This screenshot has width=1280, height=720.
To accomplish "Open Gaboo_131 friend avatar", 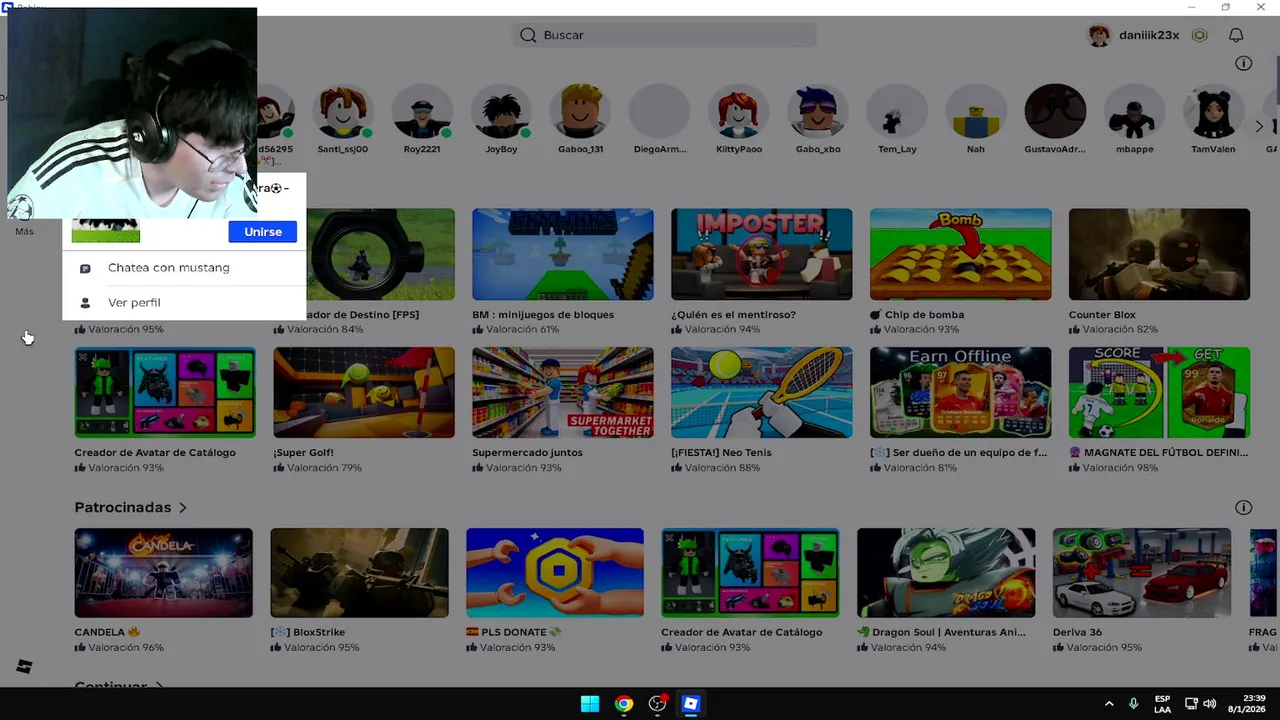I will [581, 111].
